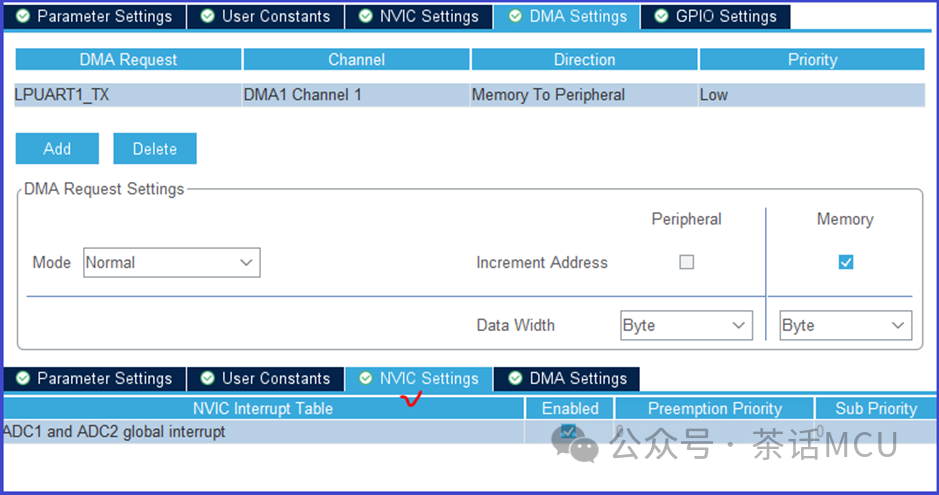This screenshot has width=939, height=495.
Task: Enable Peripheral increment address checkbox
Action: [x=687, y=262]
